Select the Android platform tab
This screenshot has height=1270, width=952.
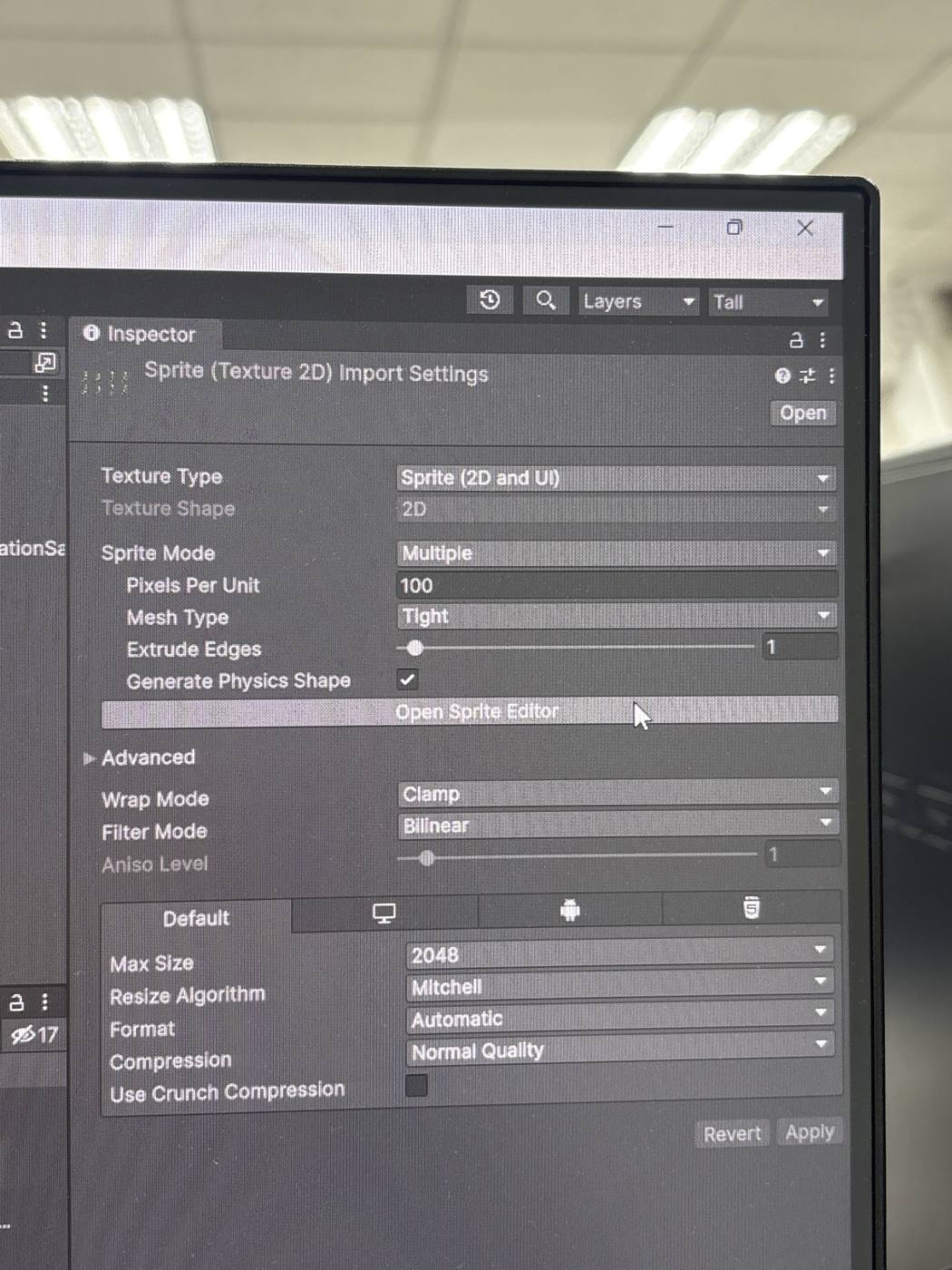tap(569, 910)
